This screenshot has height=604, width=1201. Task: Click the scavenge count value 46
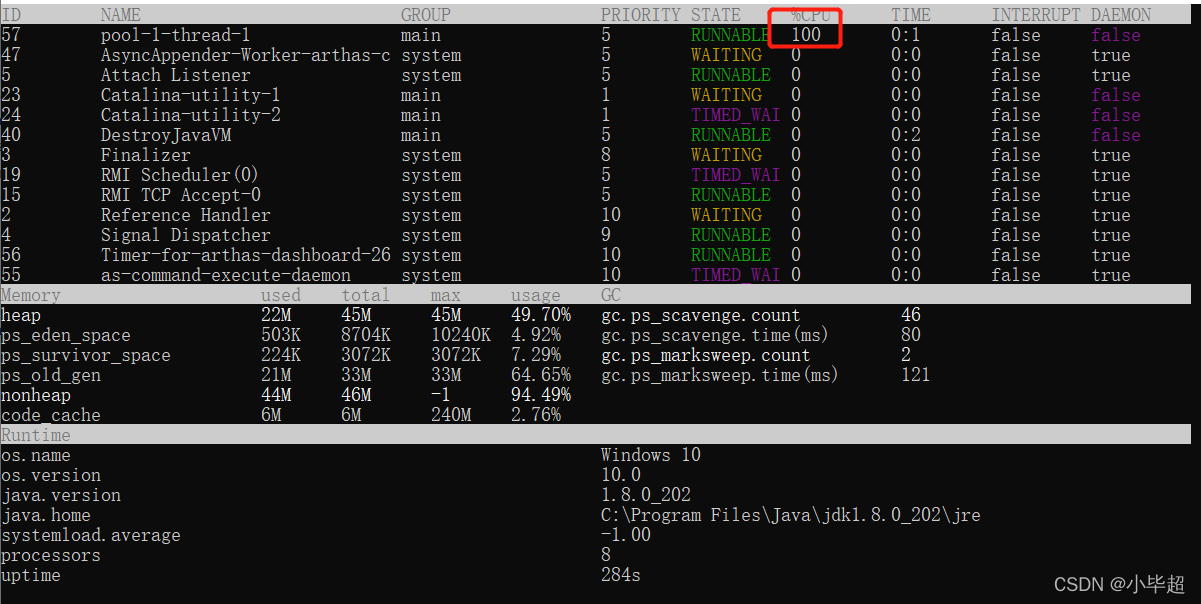click(911, 315)
